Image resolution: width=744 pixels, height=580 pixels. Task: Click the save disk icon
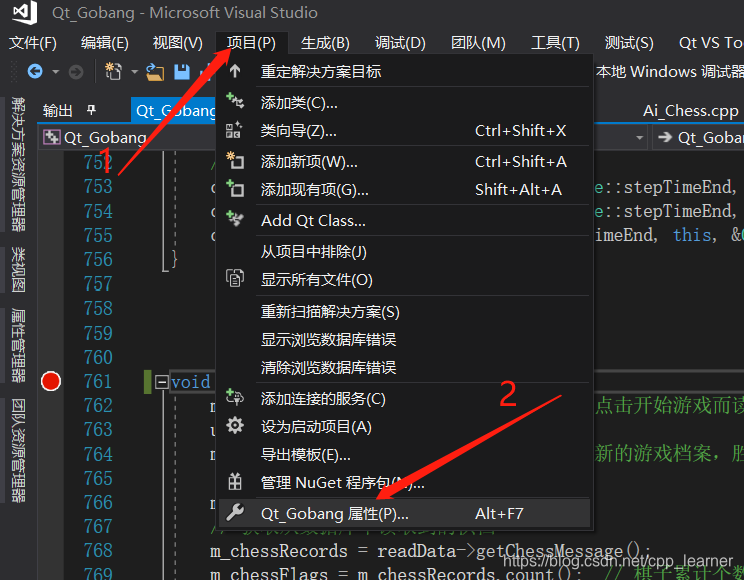point(182,72)
